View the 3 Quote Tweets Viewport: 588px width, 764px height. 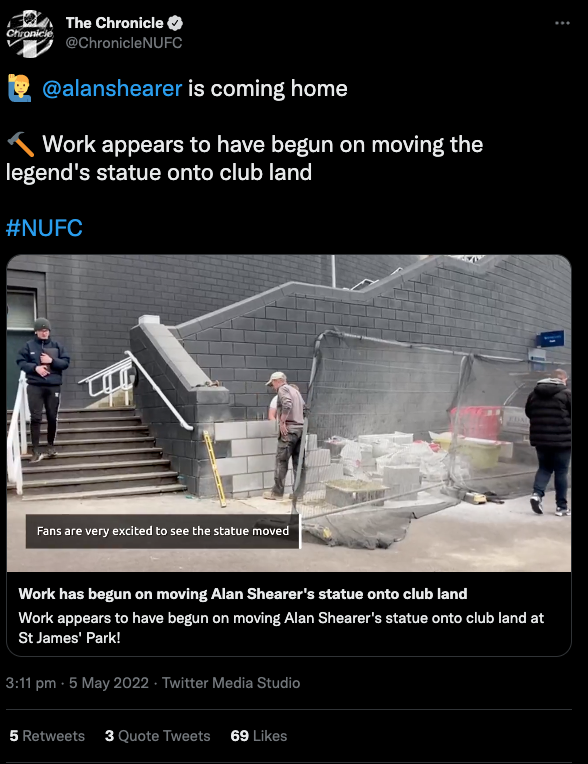coord(157,736)
